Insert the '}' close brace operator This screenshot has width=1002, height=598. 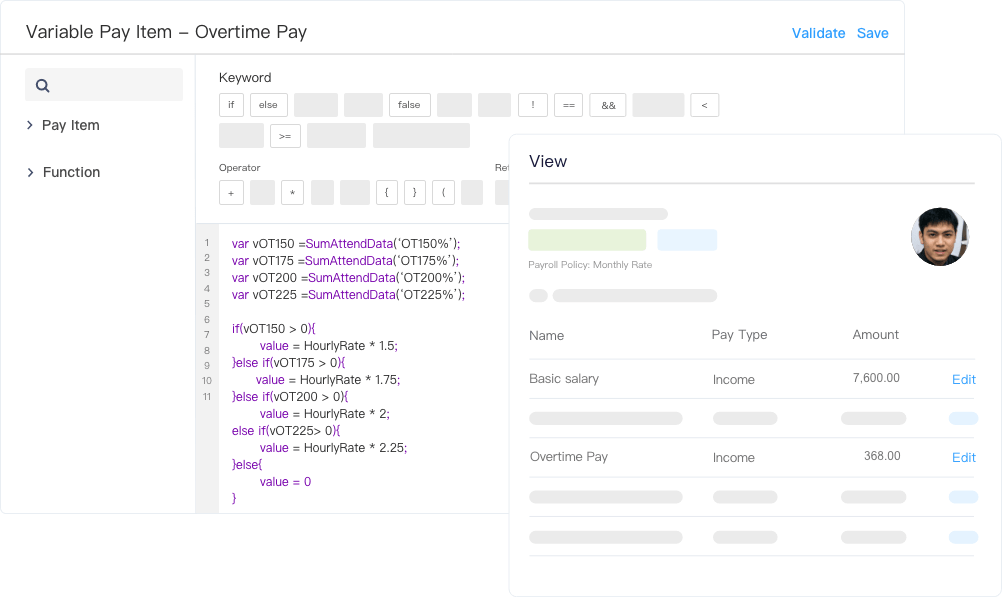point(415,192)
